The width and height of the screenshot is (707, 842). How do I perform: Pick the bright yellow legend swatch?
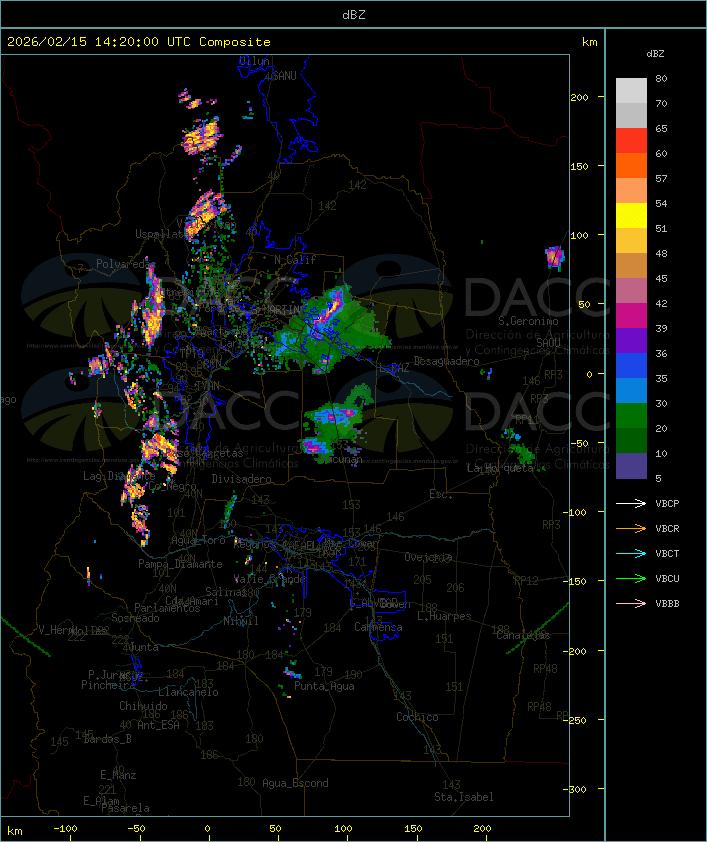[x=631, y=216]
